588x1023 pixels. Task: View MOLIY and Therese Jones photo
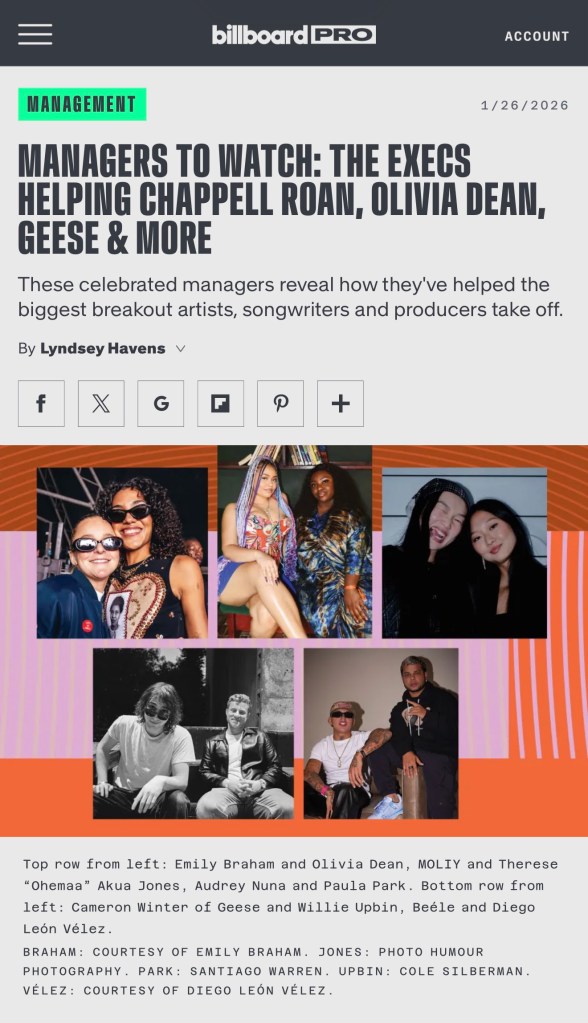(294, 542)
